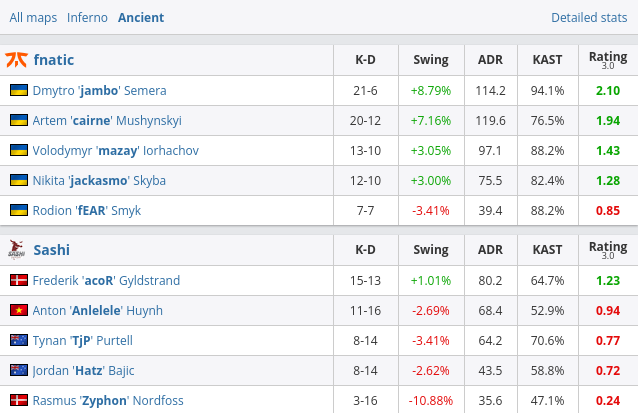This screenshot has width=638, height=413.
Task: Click the Sashi Swing column header
Action: (x=431, y=250)
